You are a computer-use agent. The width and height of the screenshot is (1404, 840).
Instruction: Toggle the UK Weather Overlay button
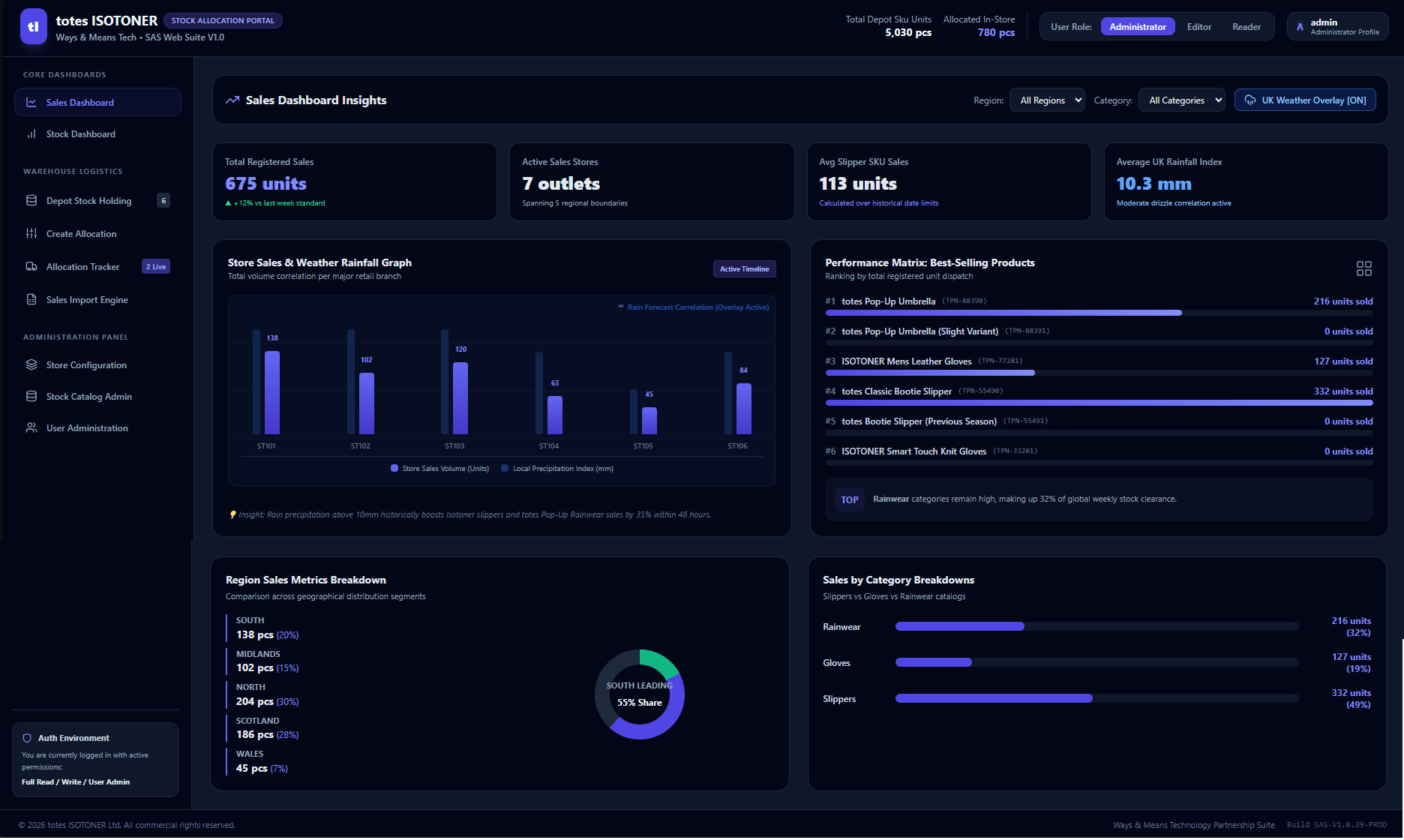click(1305, 100)
